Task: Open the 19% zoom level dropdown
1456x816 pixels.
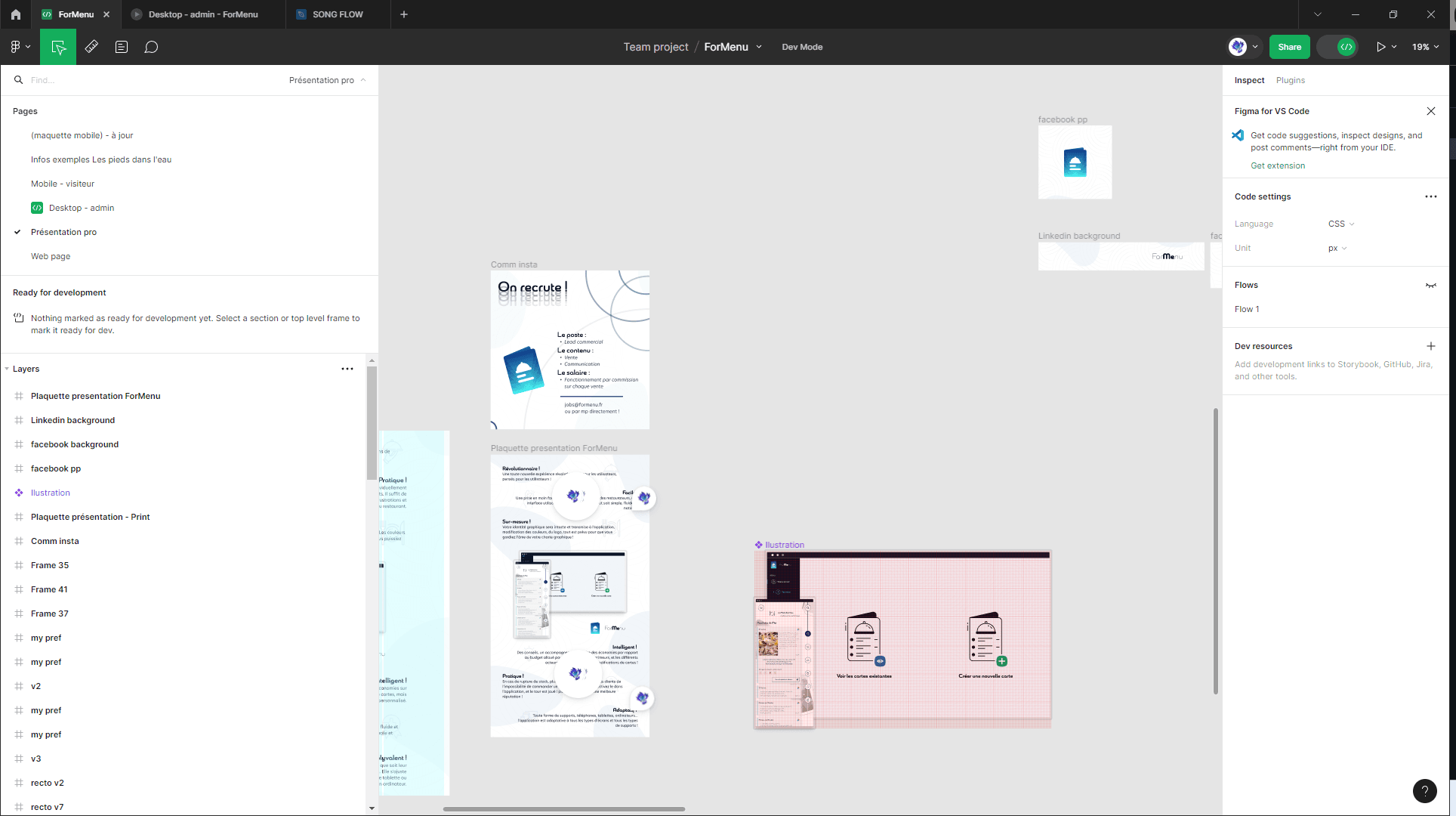Action: pos(1425,47)
